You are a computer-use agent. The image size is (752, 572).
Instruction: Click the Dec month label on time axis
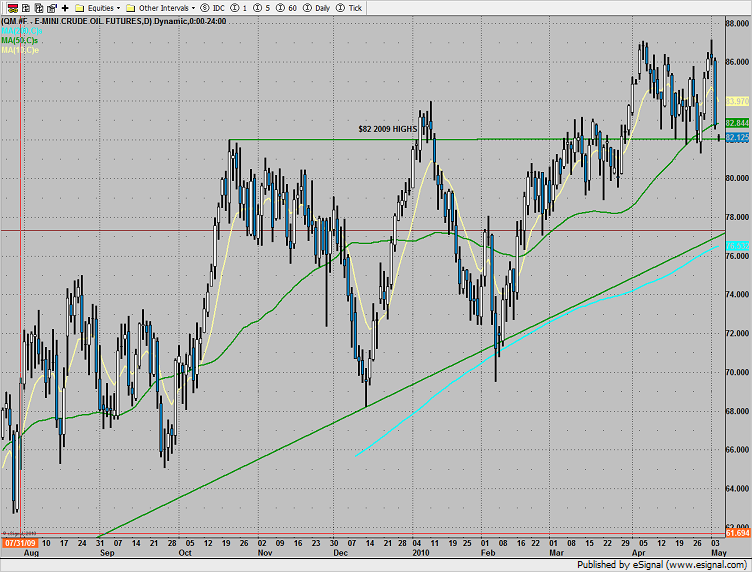click(341, 553)
